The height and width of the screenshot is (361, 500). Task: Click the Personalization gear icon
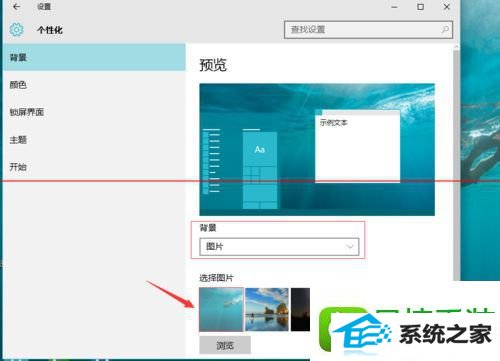(x=16, y=30)
